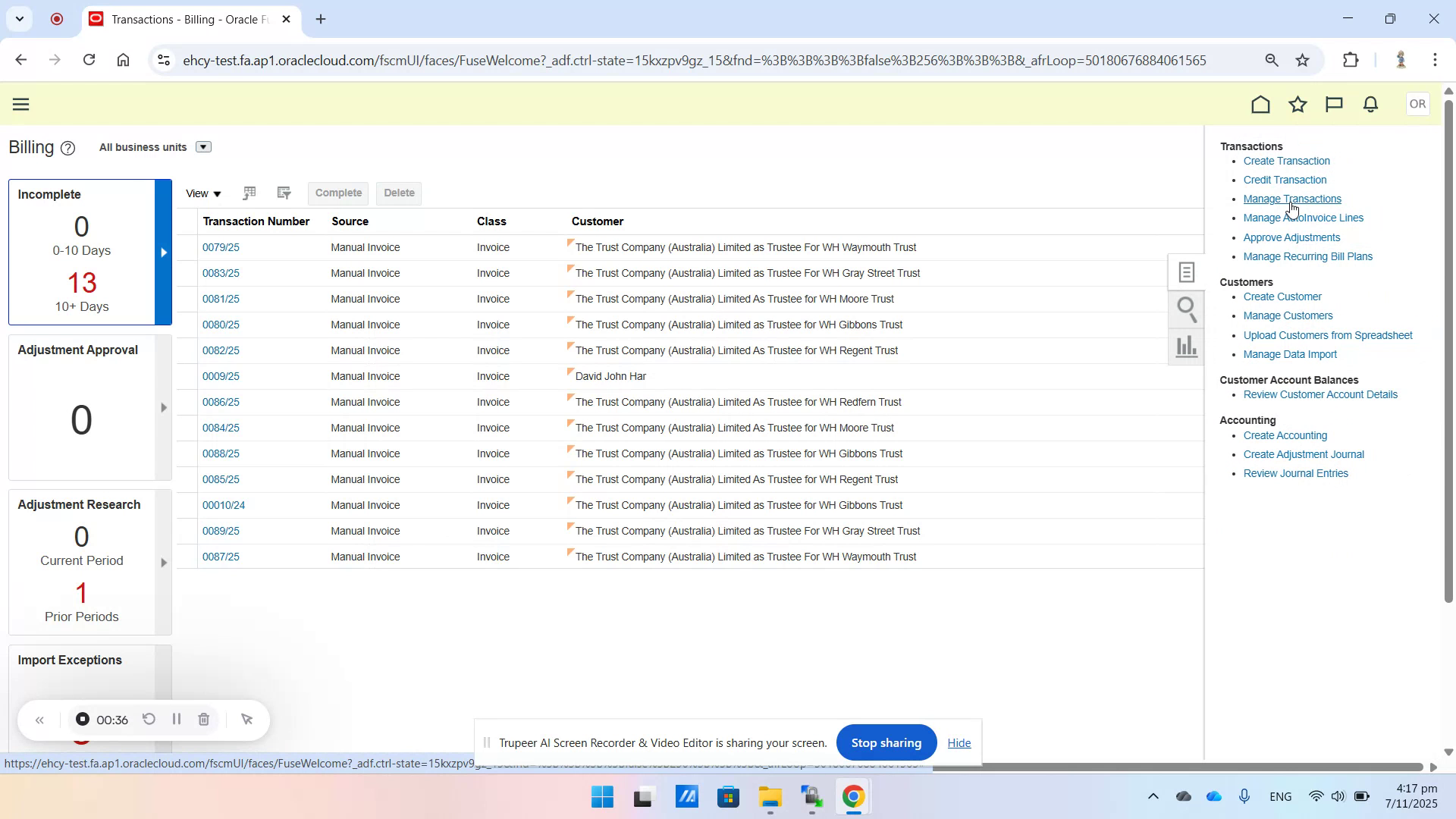Image resolution: width=1456 pixels, height=819 pixels.
Task: Click the Billing help question mark icon
Action: (x=67, y=148)
